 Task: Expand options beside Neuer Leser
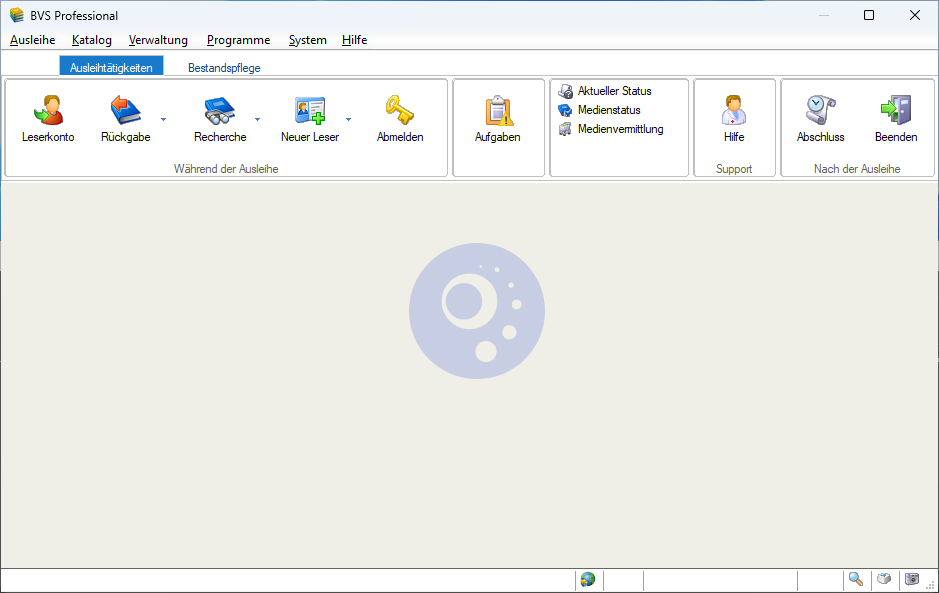(348, 120)
